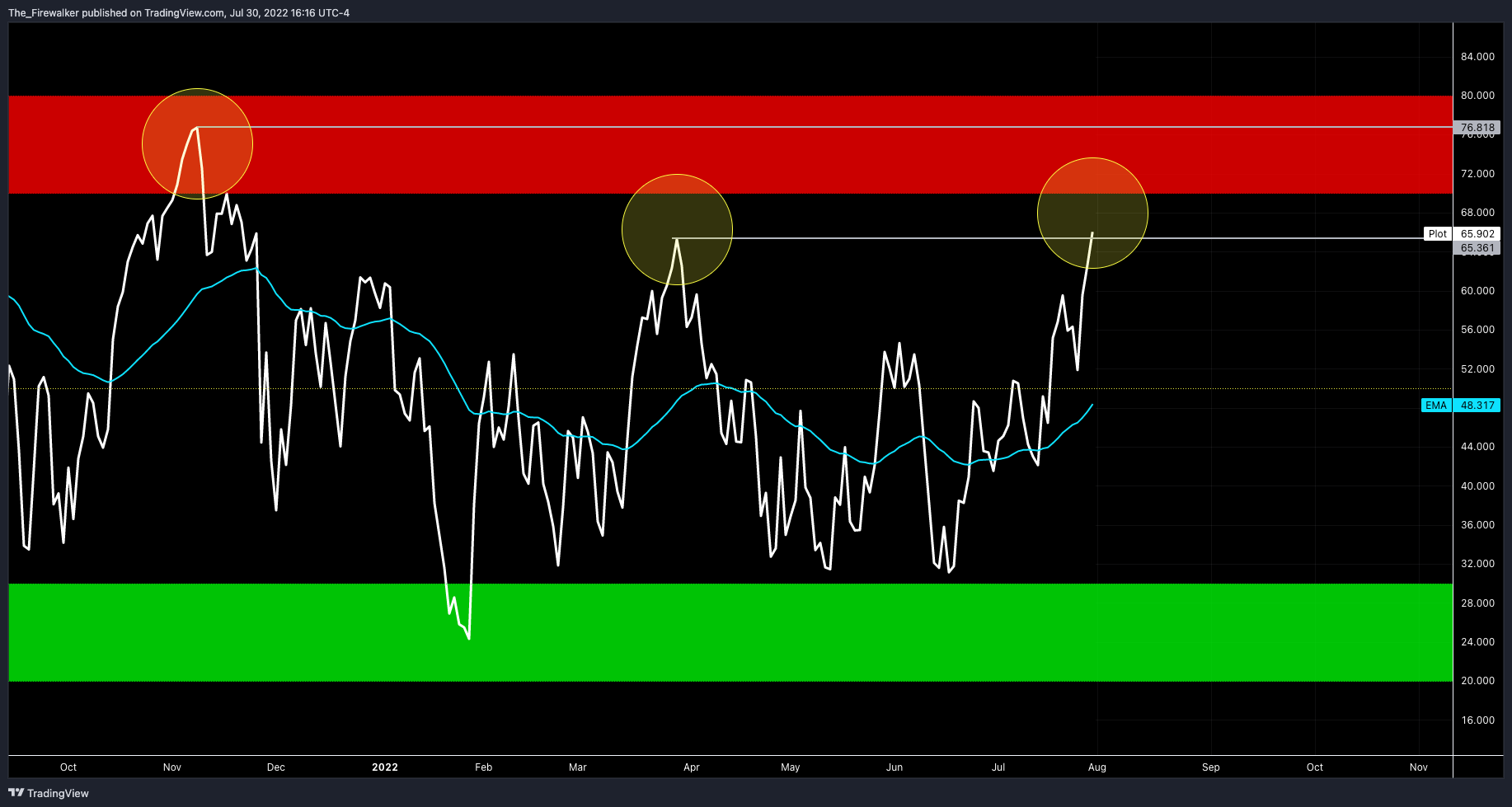
Task: Click the 36.000 price axis tick
Action: click(x=1477, y=525)
